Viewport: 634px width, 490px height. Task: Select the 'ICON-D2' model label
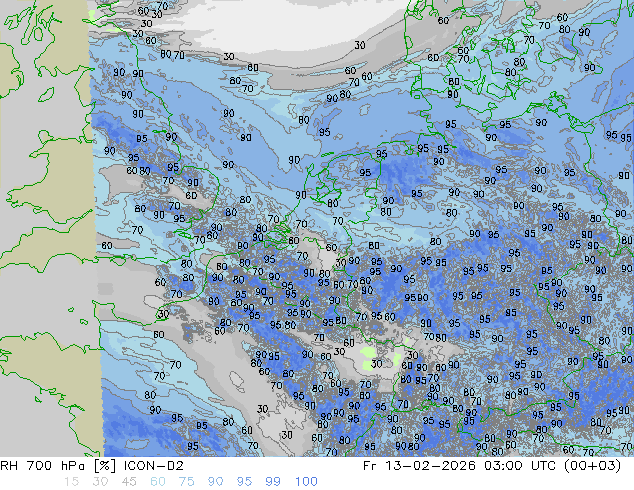pyautogui.click(x=154, y=466)
